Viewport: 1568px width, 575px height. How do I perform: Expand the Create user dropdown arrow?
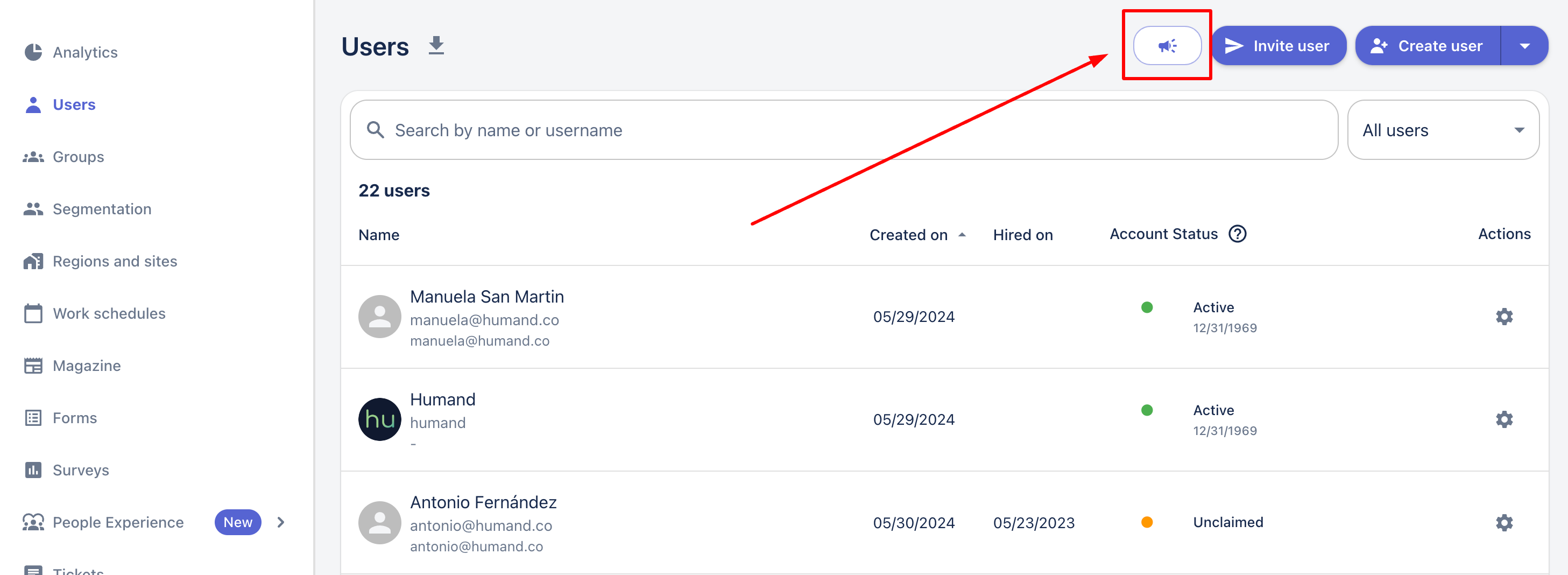(x=1524, y=46)
